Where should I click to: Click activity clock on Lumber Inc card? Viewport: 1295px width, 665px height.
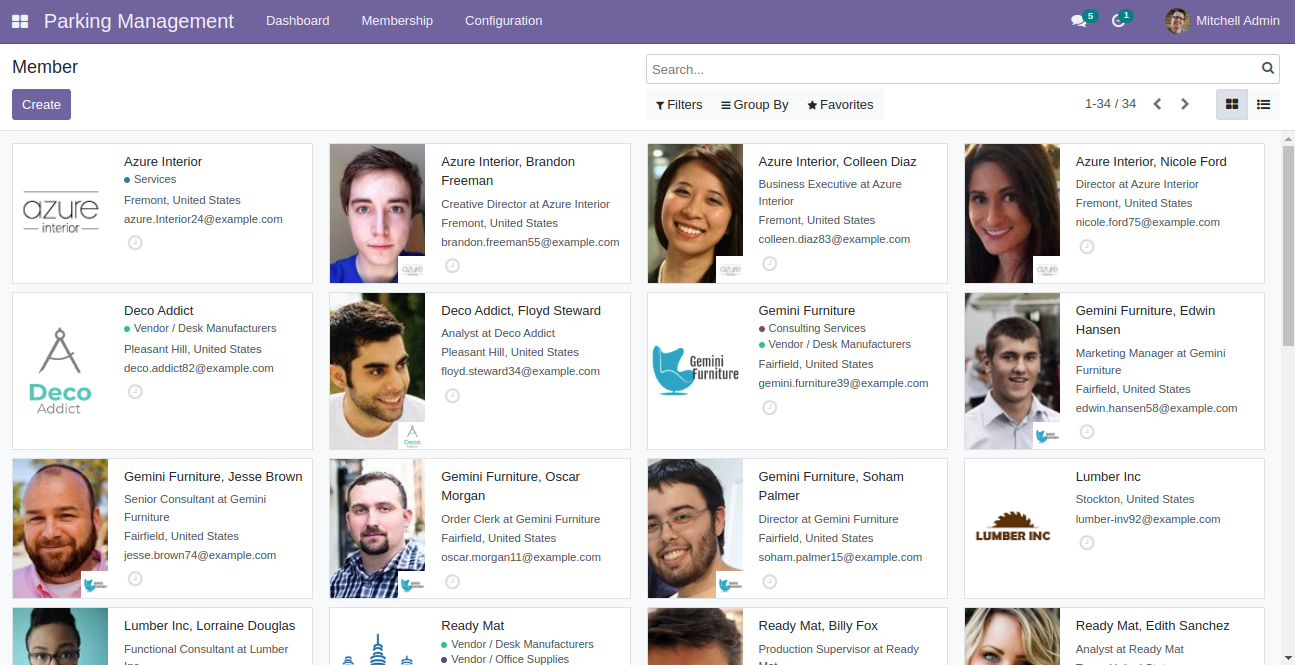click(1087, 543)
